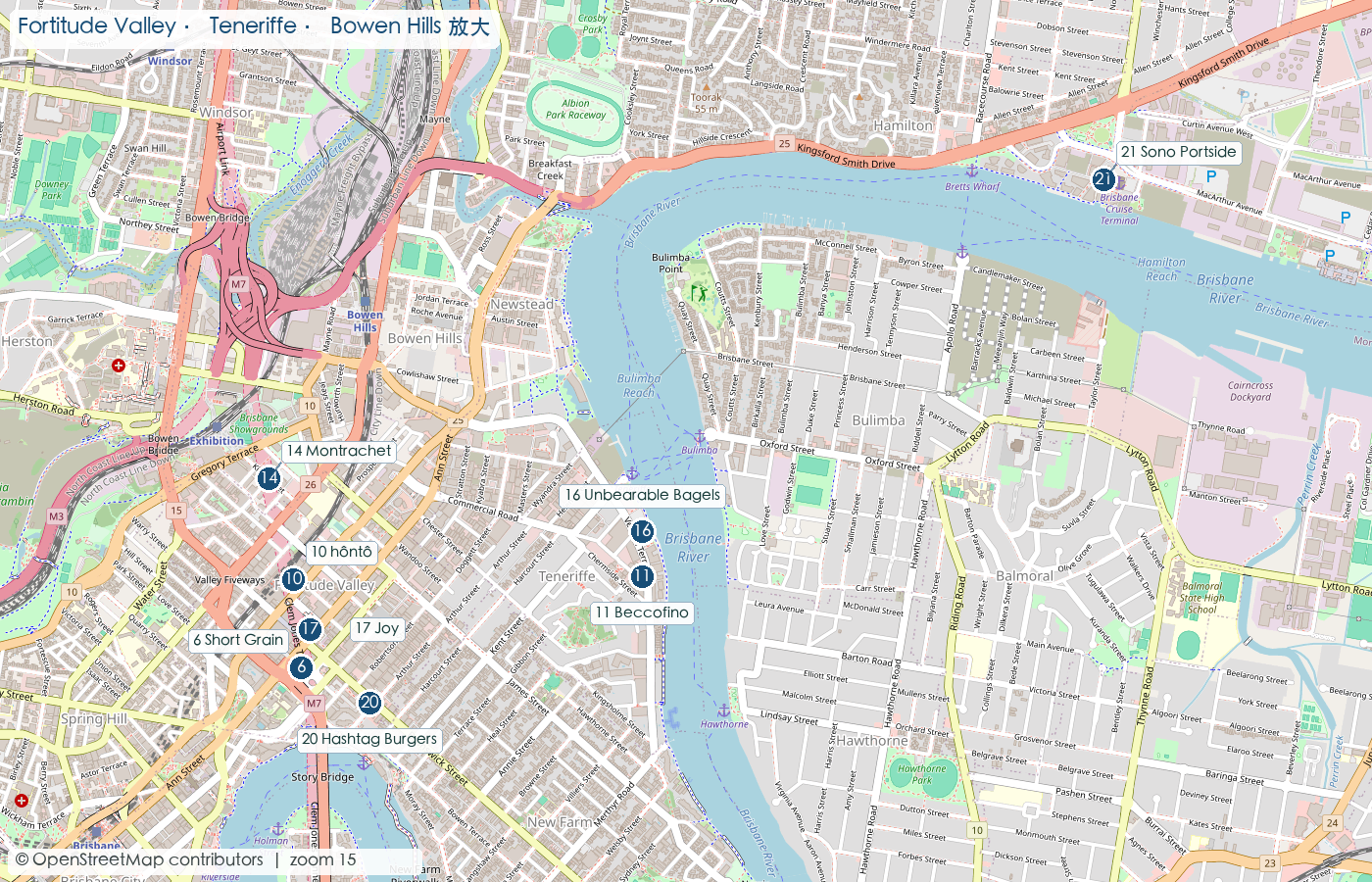The image size is (1372, 882).
Task: Select map marker number 20
Action: pos(369,702)
